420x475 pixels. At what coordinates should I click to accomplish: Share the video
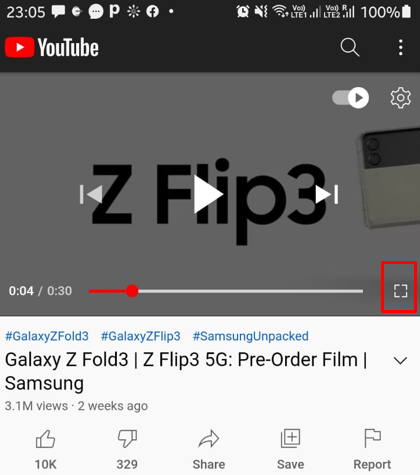(x=209, y=449)
